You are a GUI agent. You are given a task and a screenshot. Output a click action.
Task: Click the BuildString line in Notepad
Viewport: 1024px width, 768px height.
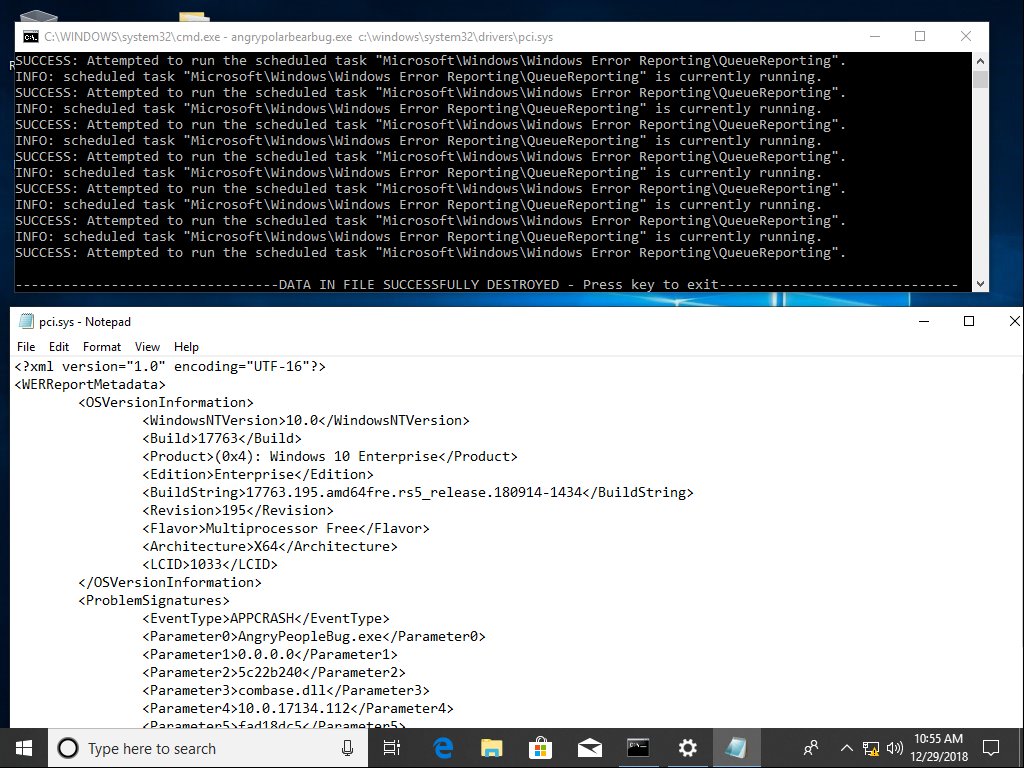coord(418,492)
